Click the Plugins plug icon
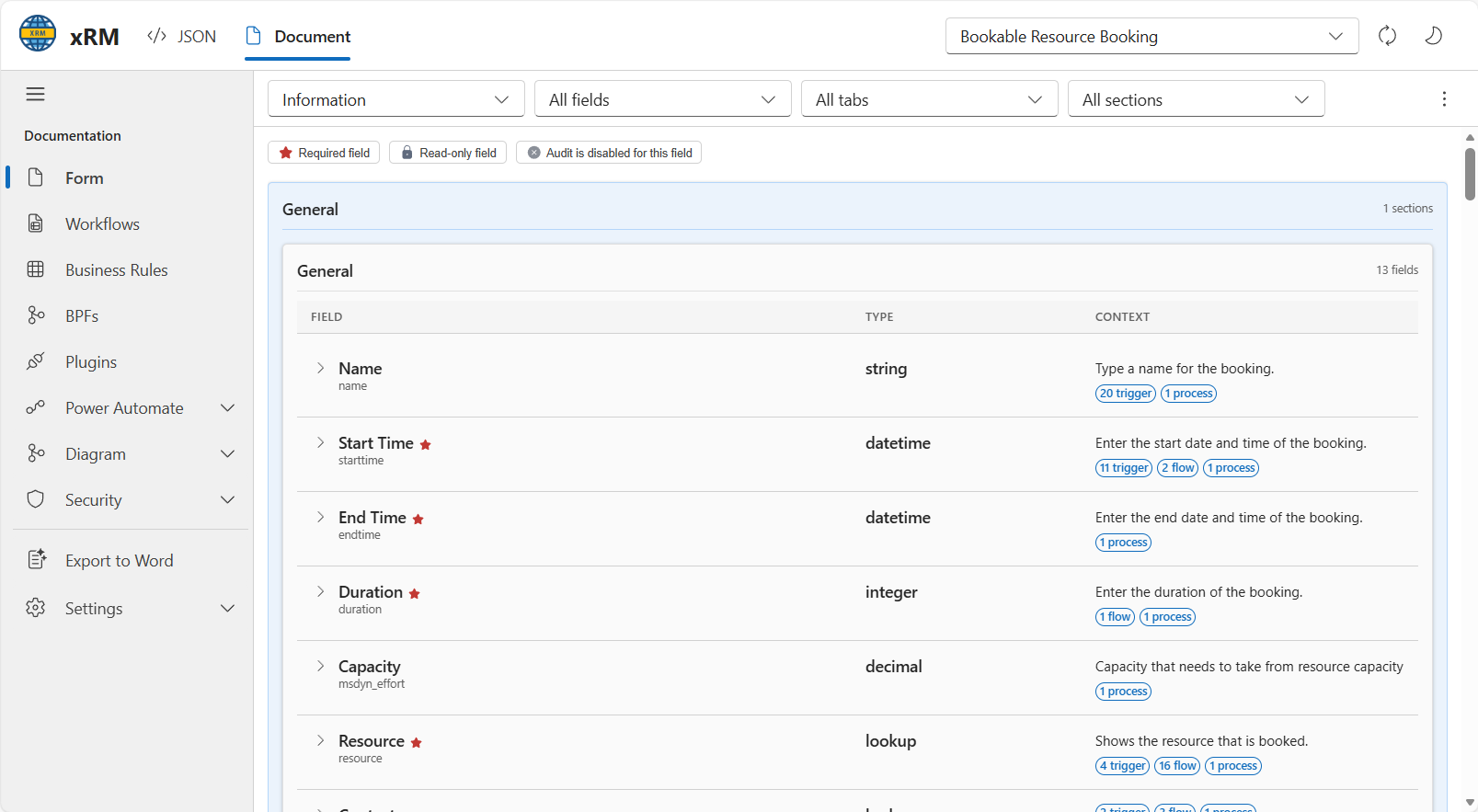 click(x=36, y=361)
